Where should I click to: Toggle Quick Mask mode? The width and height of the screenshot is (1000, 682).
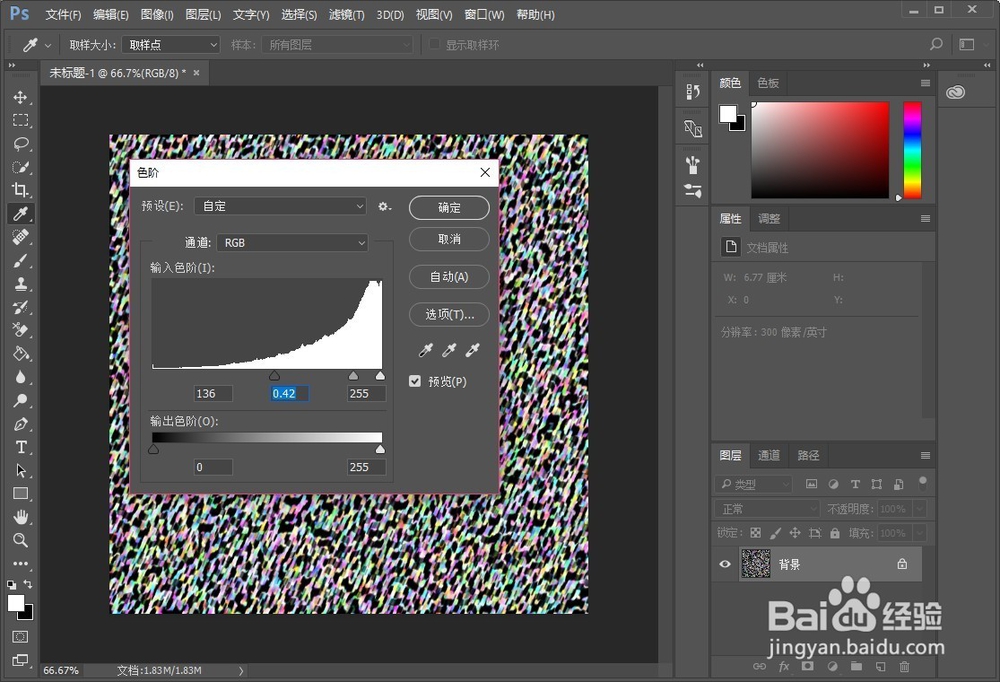point(20,637)
